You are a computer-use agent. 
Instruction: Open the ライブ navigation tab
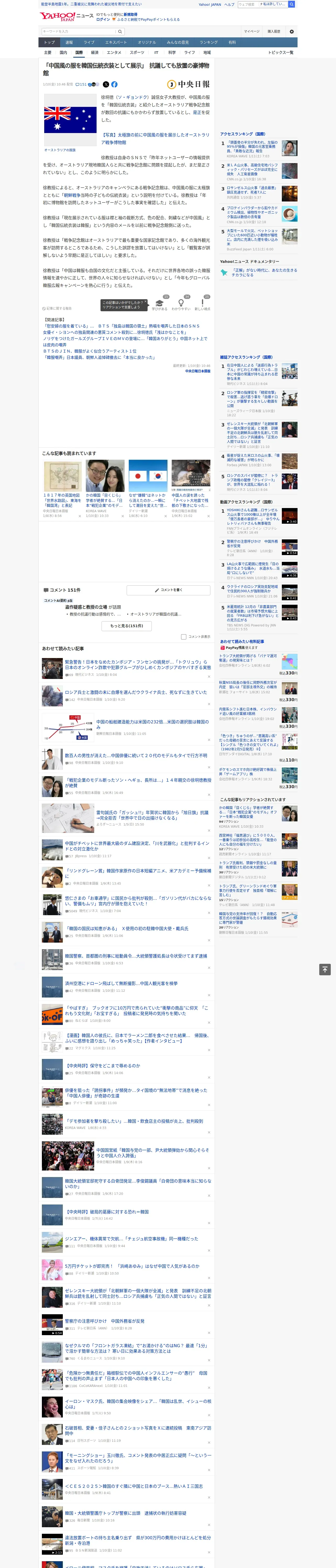[x=89, y=43]
